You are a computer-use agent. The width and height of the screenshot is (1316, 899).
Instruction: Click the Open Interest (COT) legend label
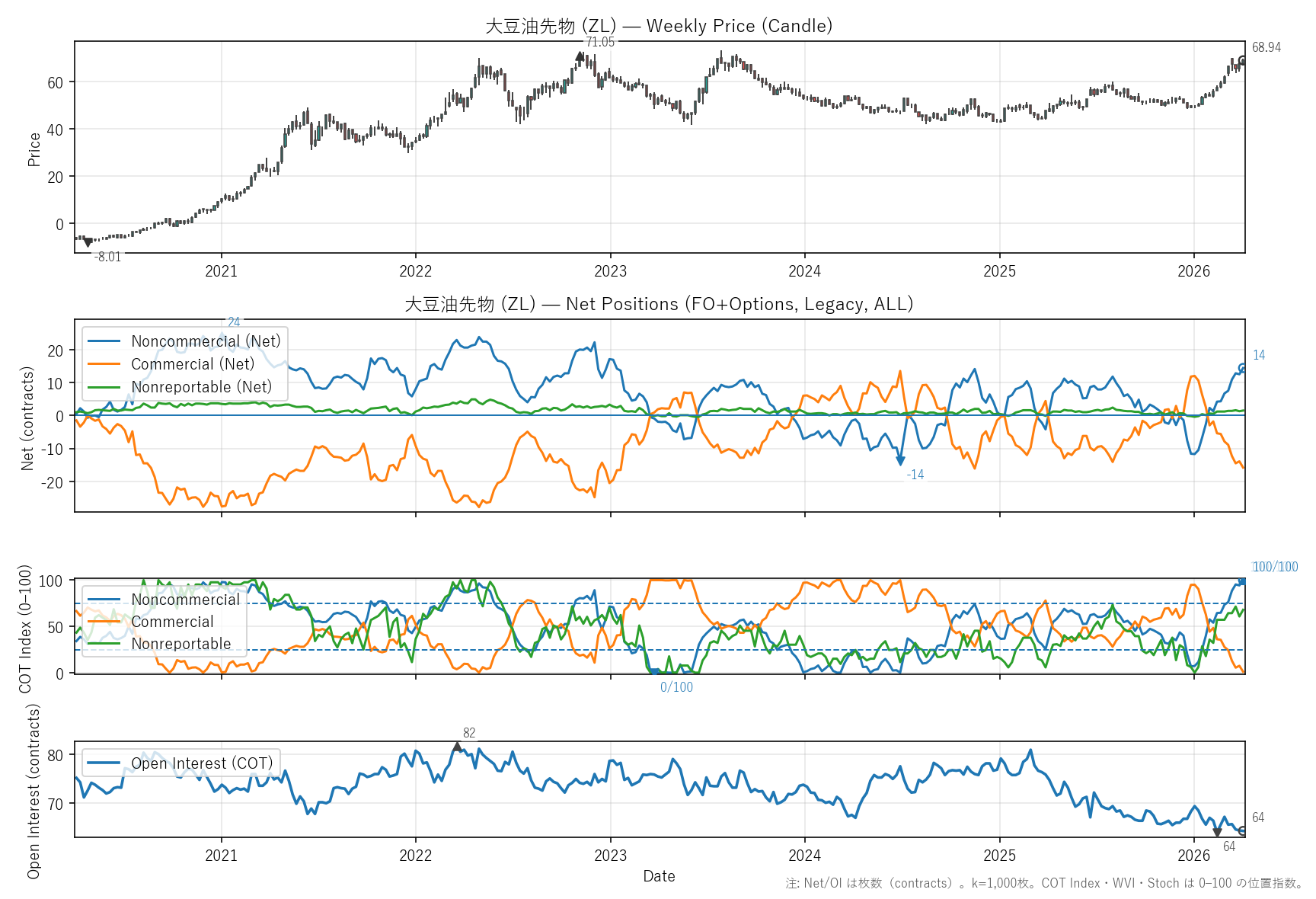coord(202,763)
